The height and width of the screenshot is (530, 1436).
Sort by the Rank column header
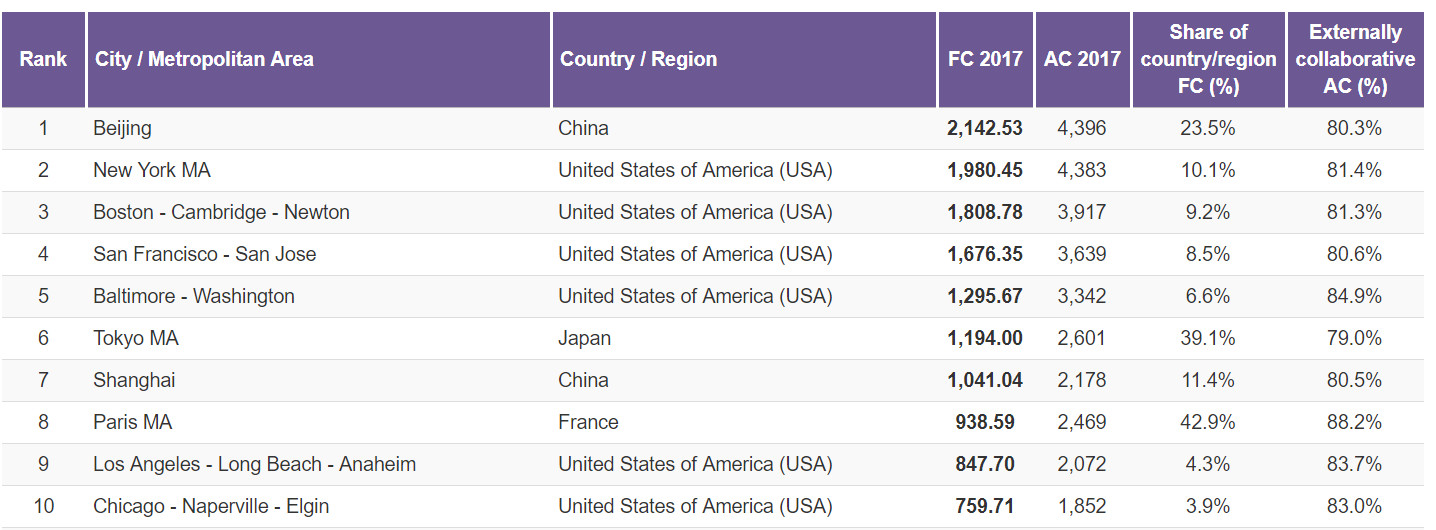tap(43, 59)
